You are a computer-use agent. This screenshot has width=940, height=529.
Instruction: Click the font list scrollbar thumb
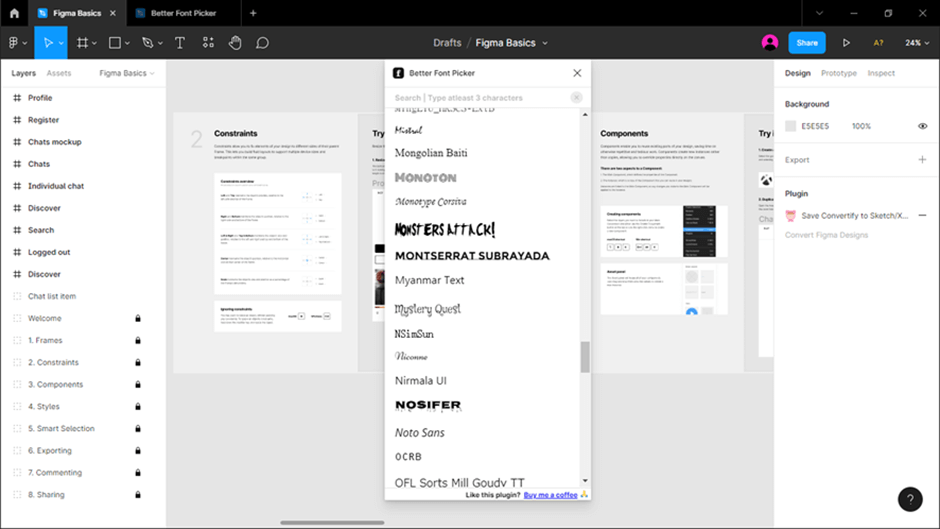click(585, 357)
